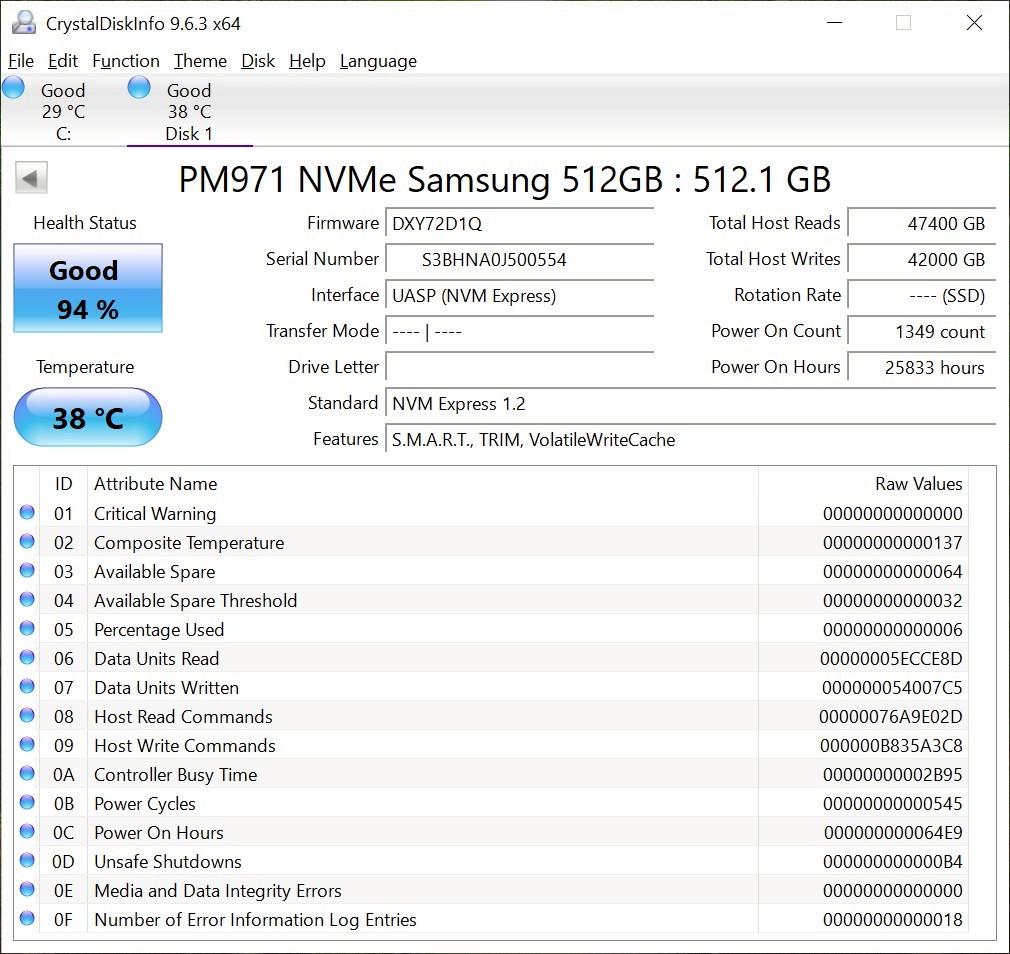This screenshot has height=954, width=1010.
Task: Open the Language menu
Action: click(x=378, y=61)
